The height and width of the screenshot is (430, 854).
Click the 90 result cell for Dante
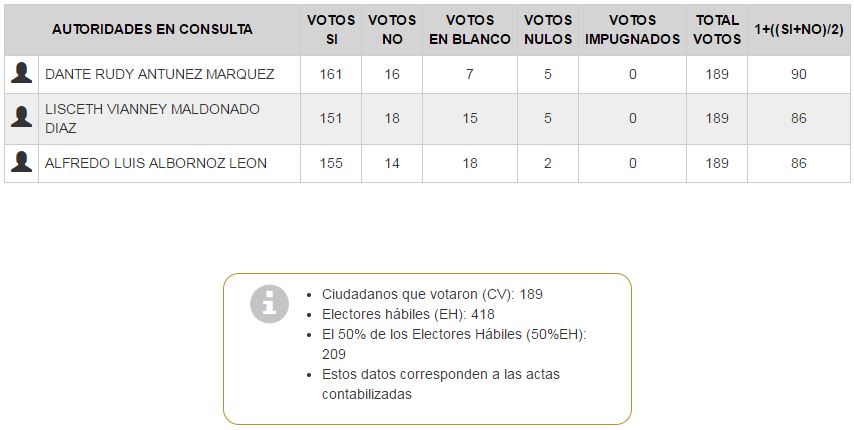pyautogui.click(x=798, y=74)
